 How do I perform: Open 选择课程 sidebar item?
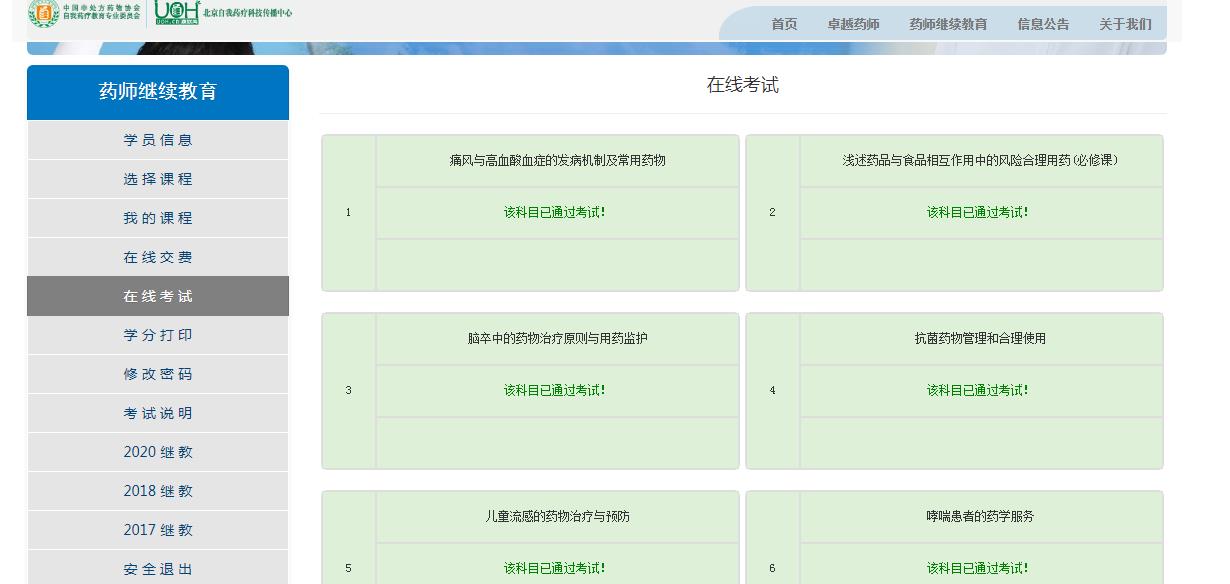pyautogui.click(x=158, y=179)
